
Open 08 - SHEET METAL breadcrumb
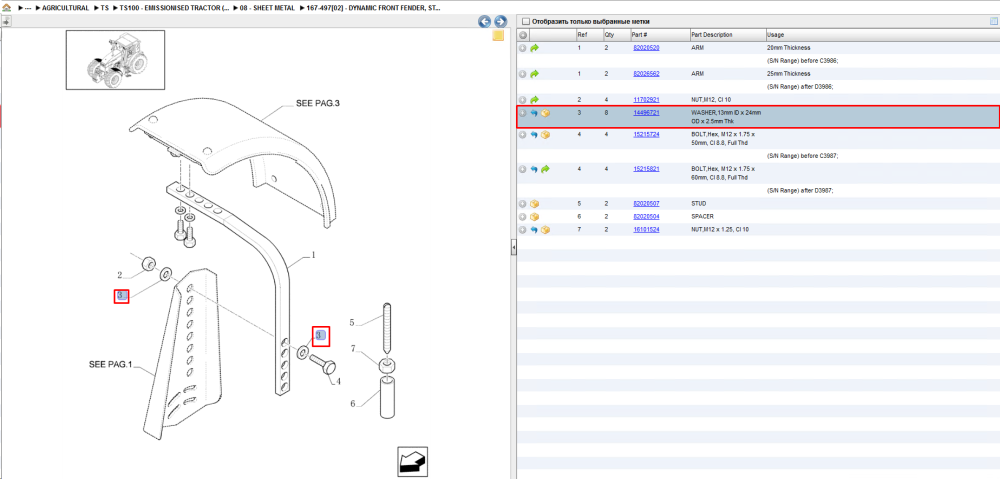click(268, 8)
